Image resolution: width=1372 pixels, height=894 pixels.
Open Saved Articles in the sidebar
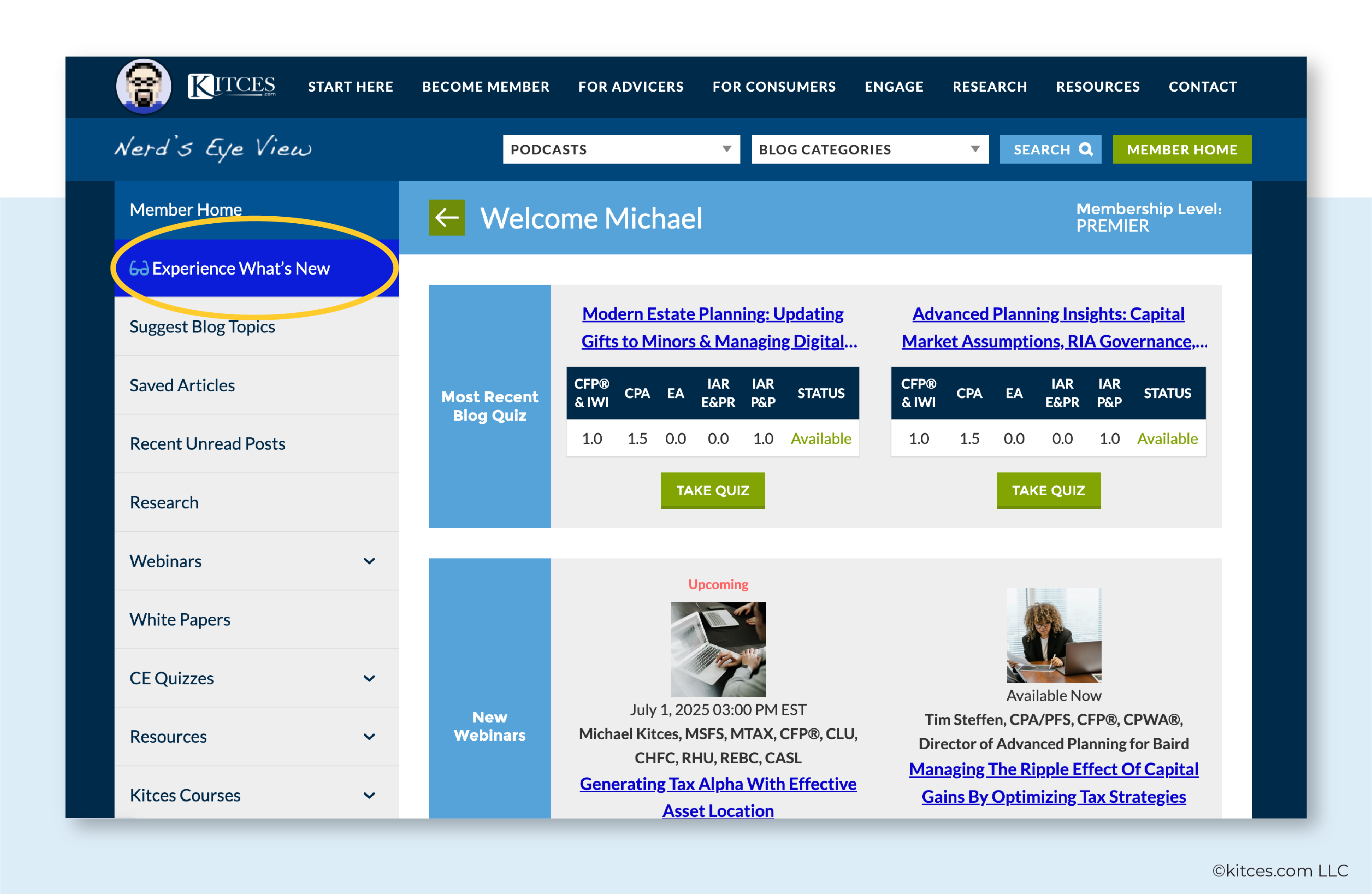point(256,385)
